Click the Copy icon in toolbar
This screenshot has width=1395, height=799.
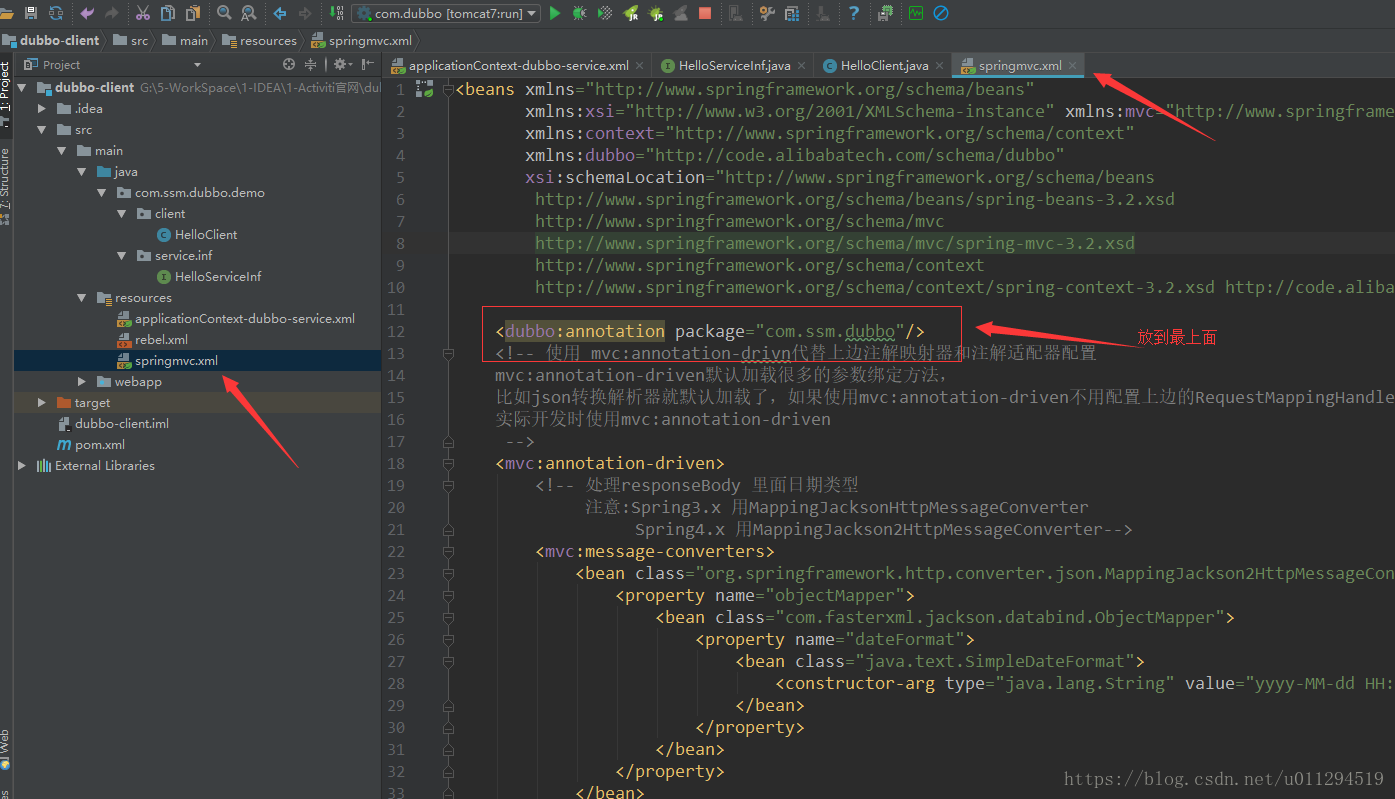(167, 13)
